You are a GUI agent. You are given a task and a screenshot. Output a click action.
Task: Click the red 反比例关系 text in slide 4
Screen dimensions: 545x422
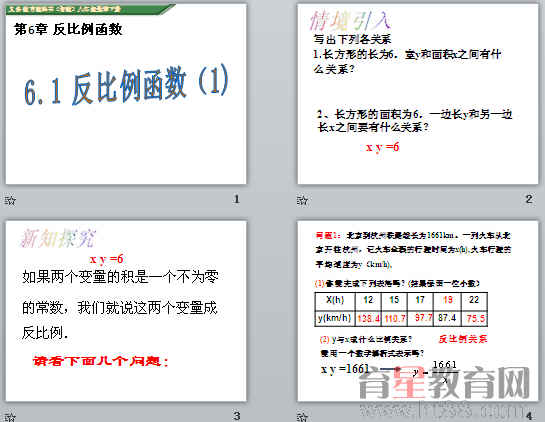[463, 339]
